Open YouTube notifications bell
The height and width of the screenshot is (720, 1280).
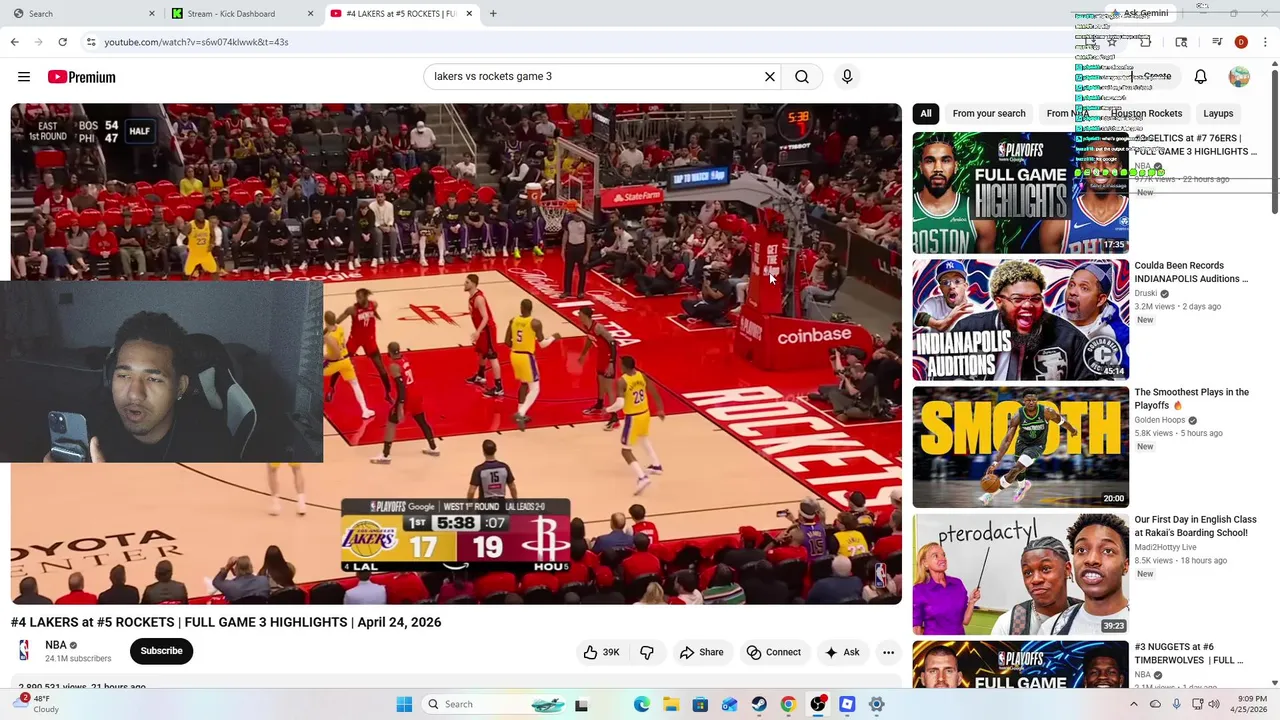(x=1201, y=77)
